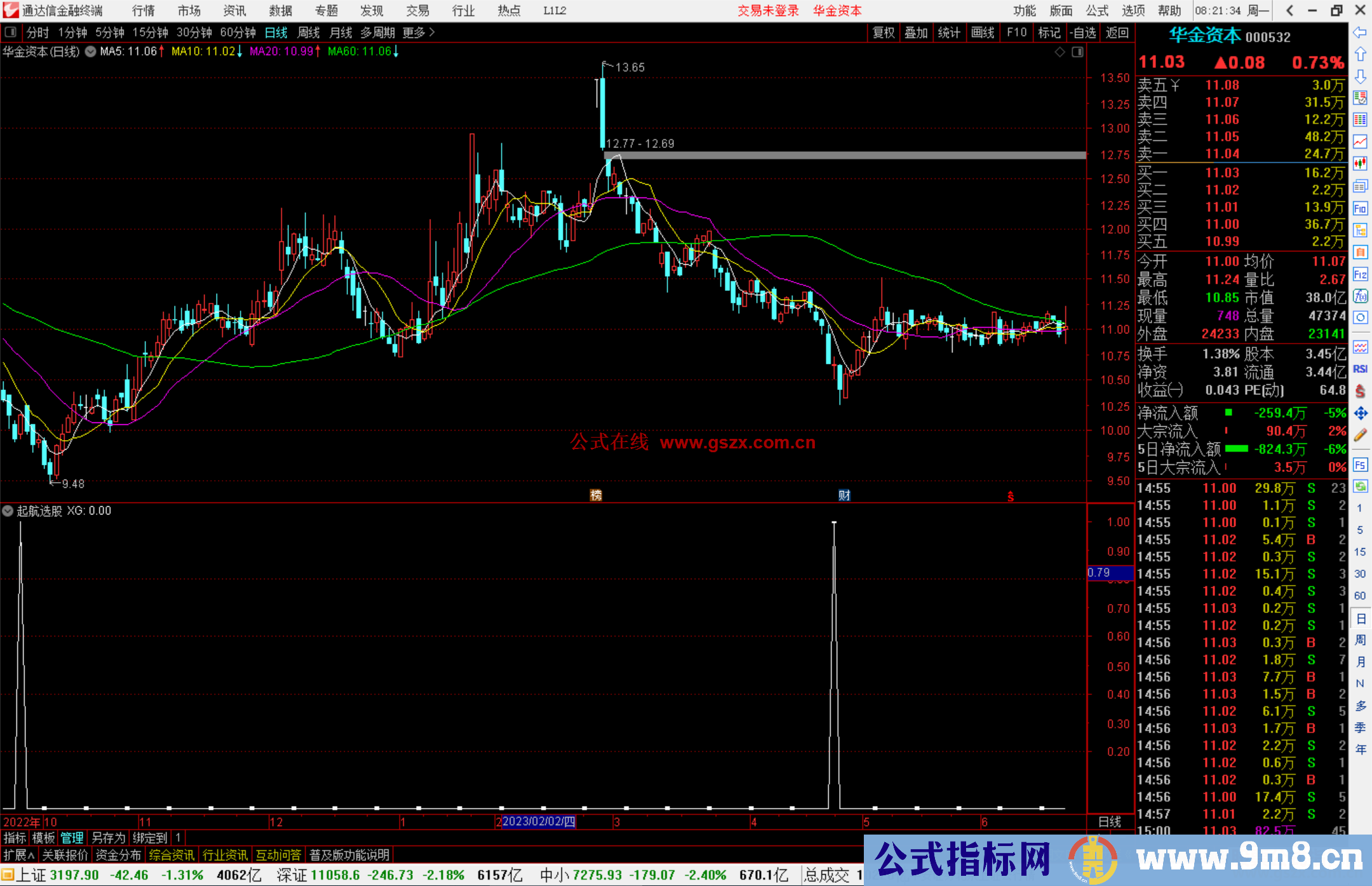Screen dimensions: 1372x886
Task: Open the 交易 menu
Action: [x=417, y=11]
